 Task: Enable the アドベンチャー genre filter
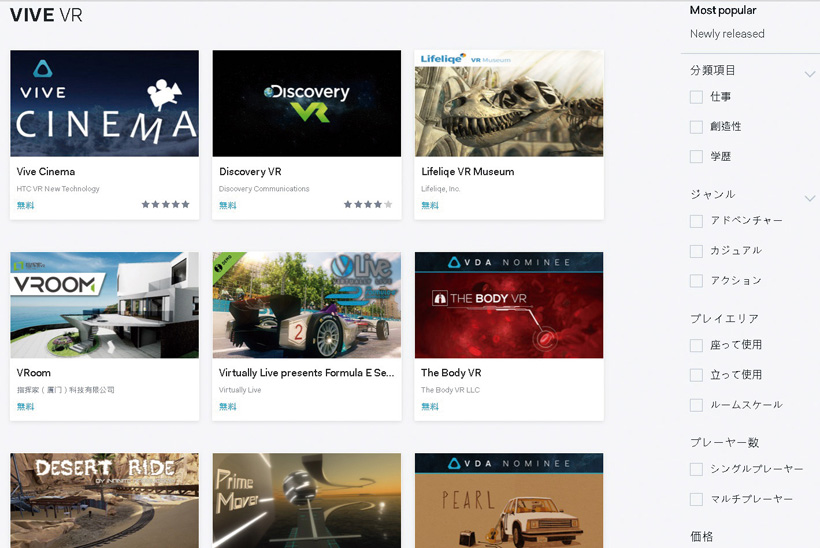point(696,221)
